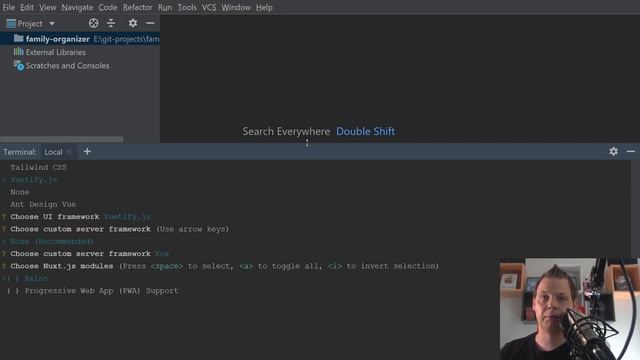
Task: Click the family-organizer folder icon
Action: point(18,38)
